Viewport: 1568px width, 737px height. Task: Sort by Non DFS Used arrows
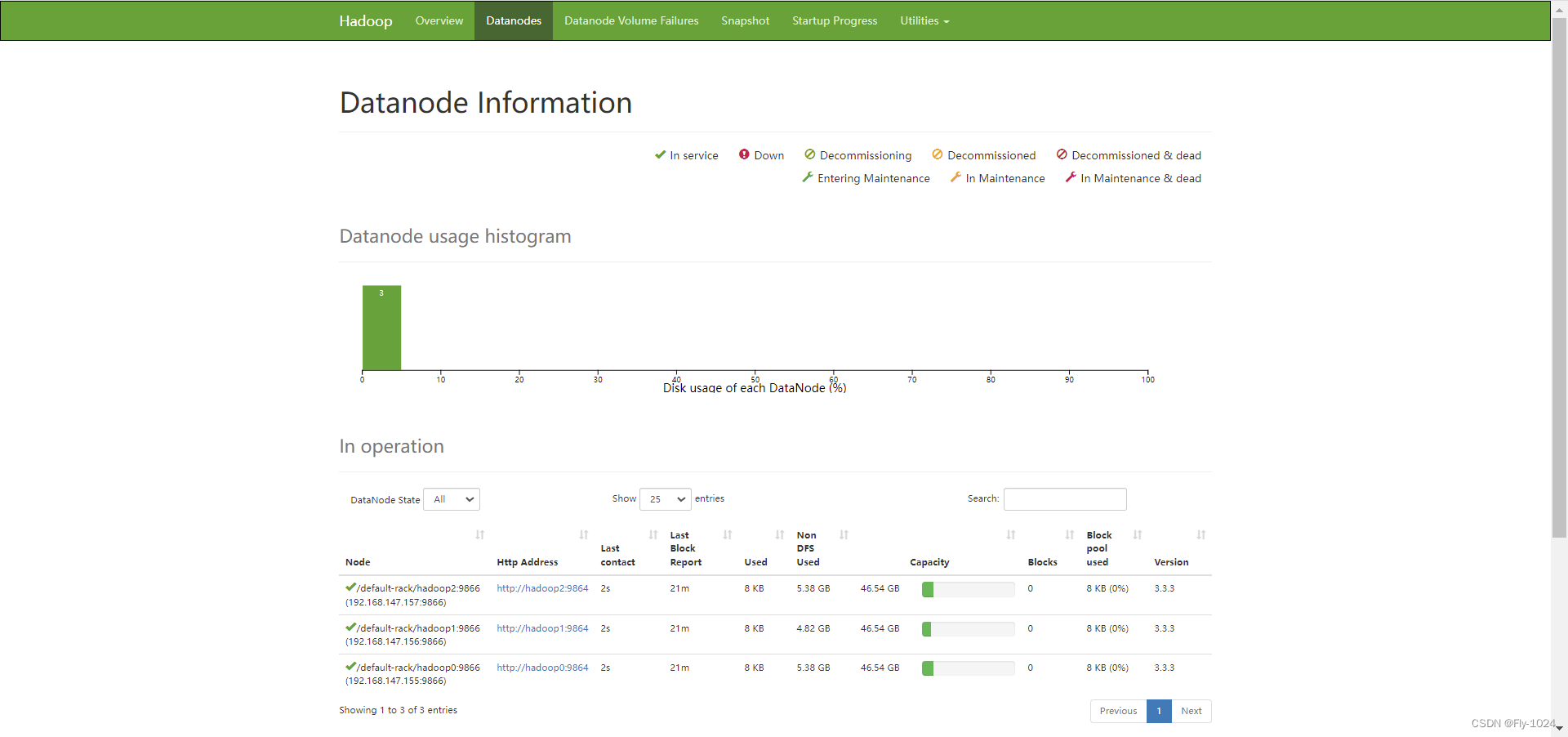point(844,535)
